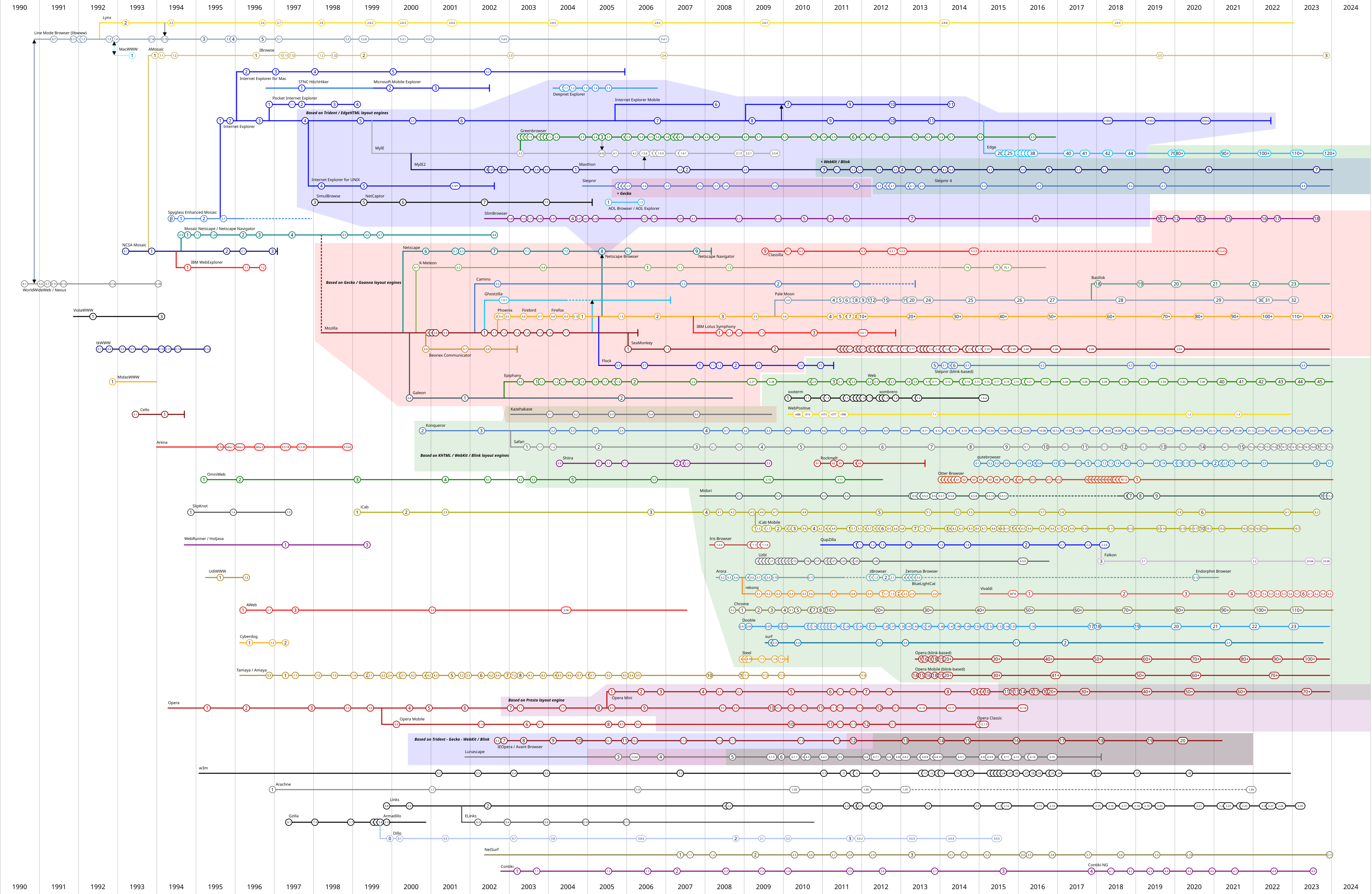Image resolution: width=1372 pixels, height=894 pixels.
Task: Select 'Pocket Internet Explorer' label
Action: [x=295, y=98]
